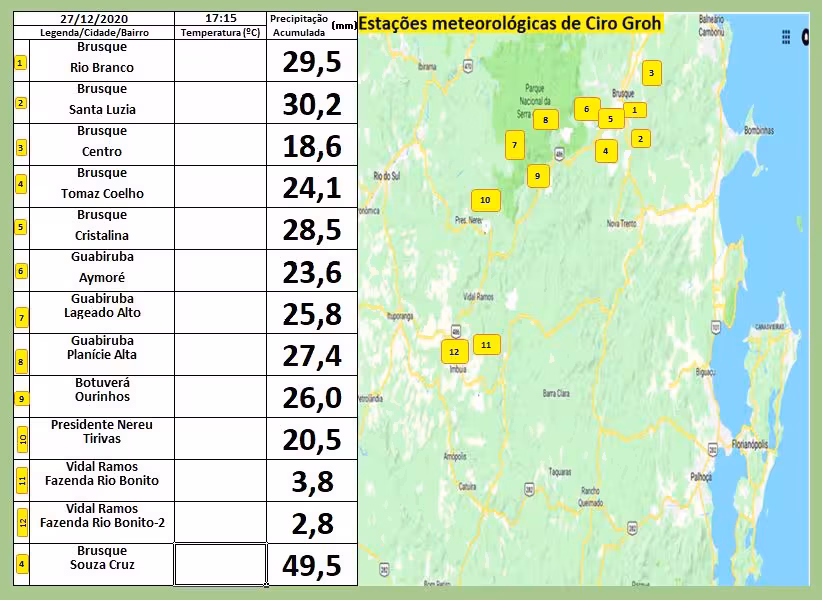Click map marker 12 near Imbuia
The width and height of the screenshot is (822, 600).
tap(454, 351)
